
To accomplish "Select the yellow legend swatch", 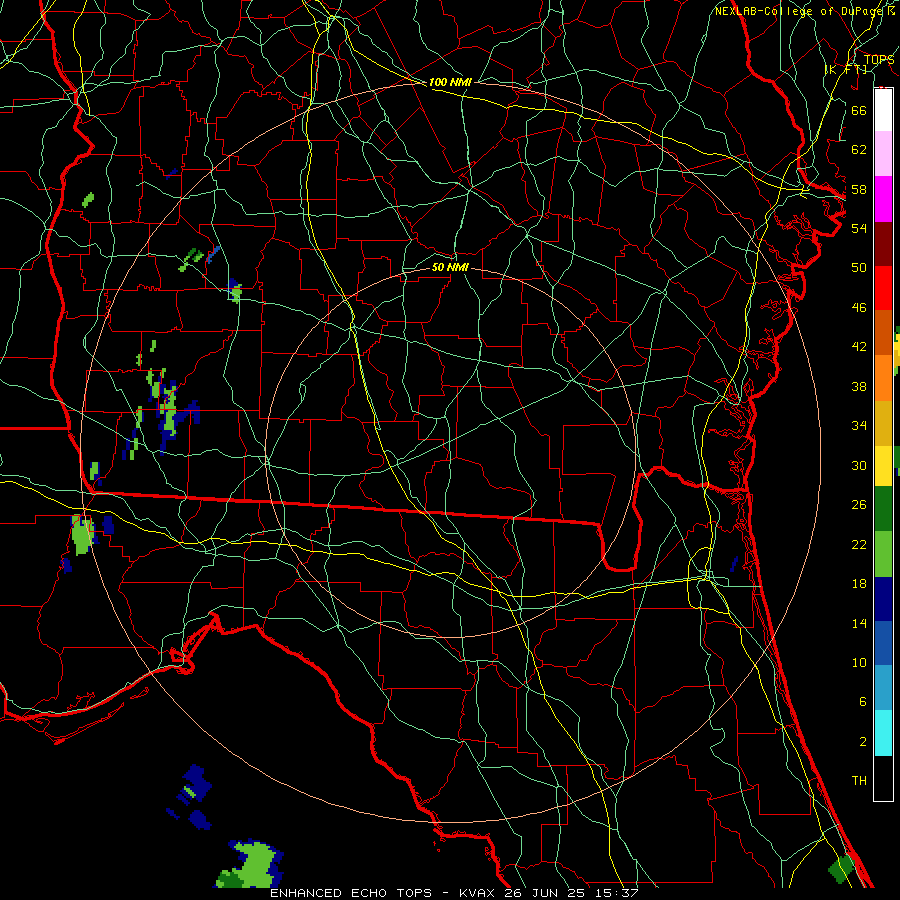I will click(883, 466).
